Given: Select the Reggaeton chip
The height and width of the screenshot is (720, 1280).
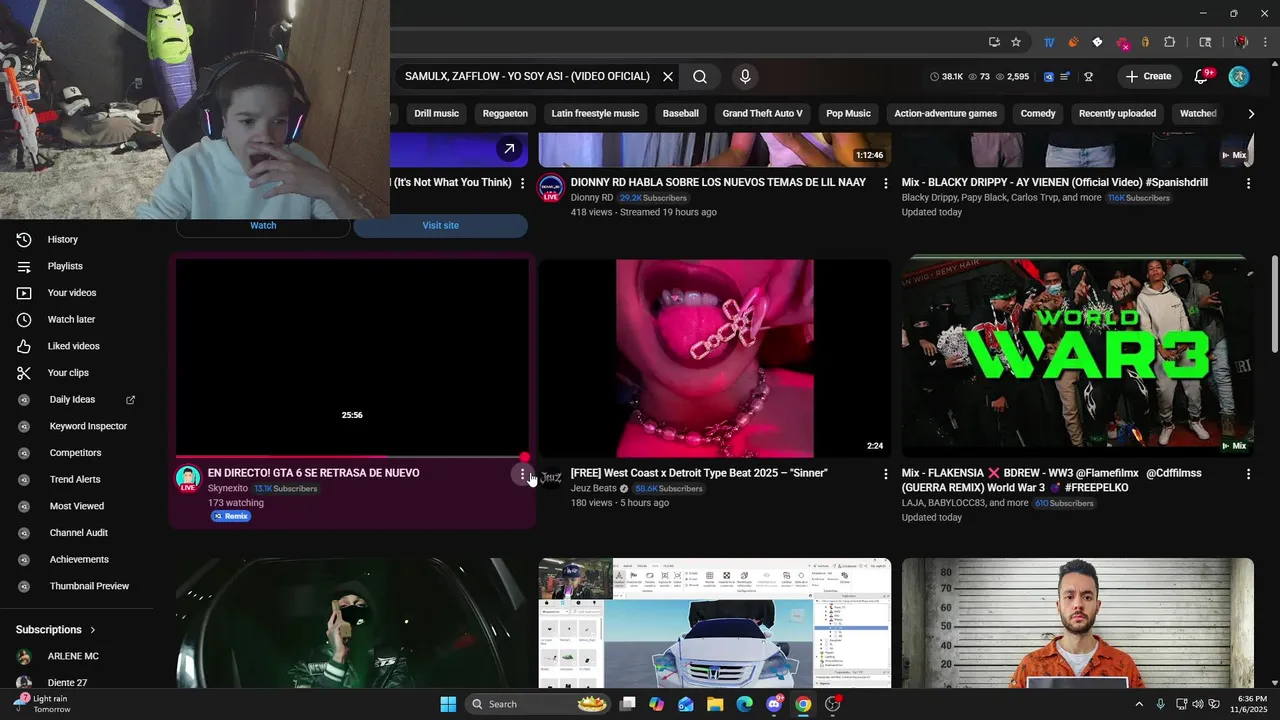Looking at the screenshot, I should [505, 114].
